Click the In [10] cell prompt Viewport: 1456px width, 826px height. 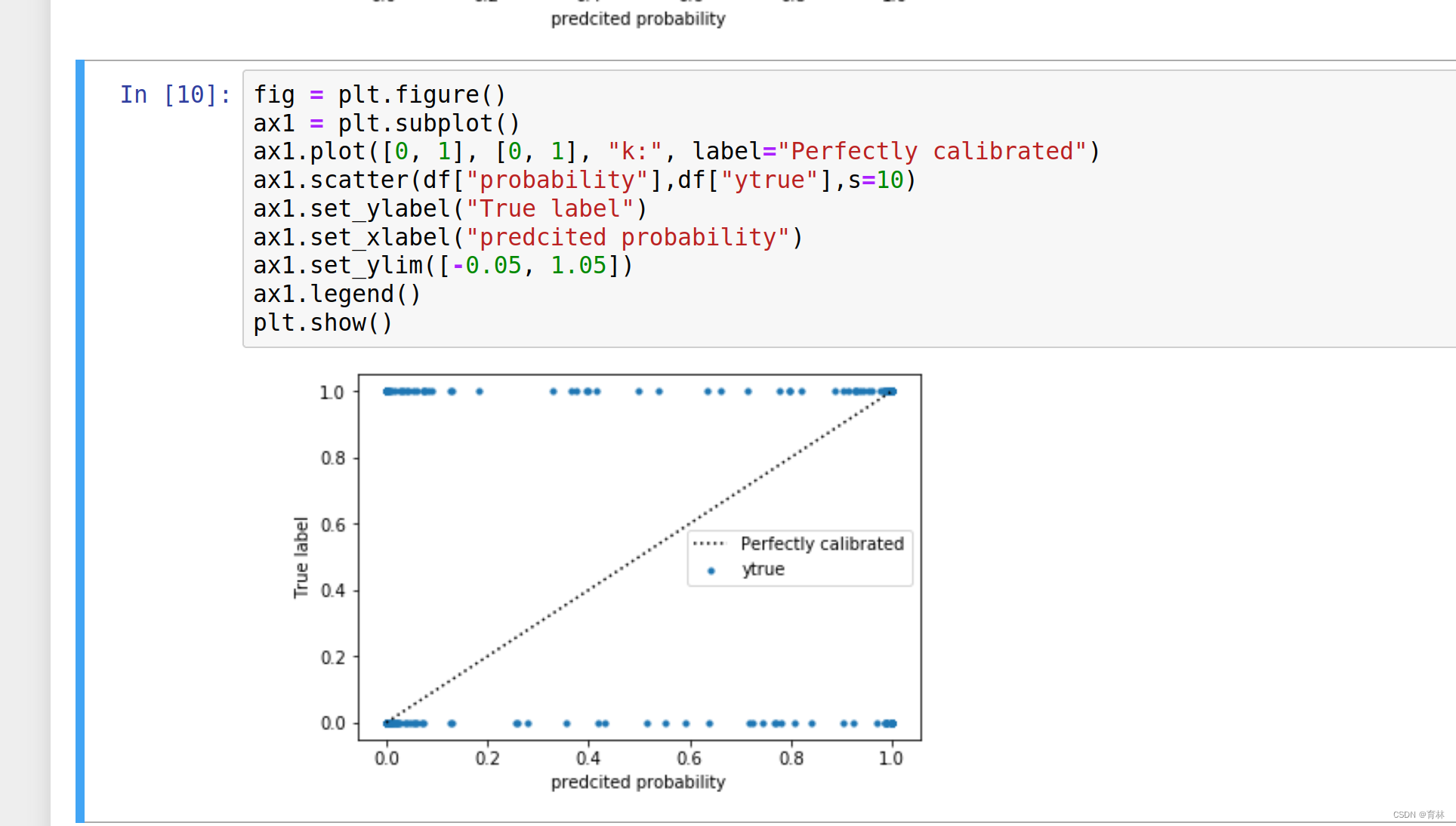click(175, 95)
